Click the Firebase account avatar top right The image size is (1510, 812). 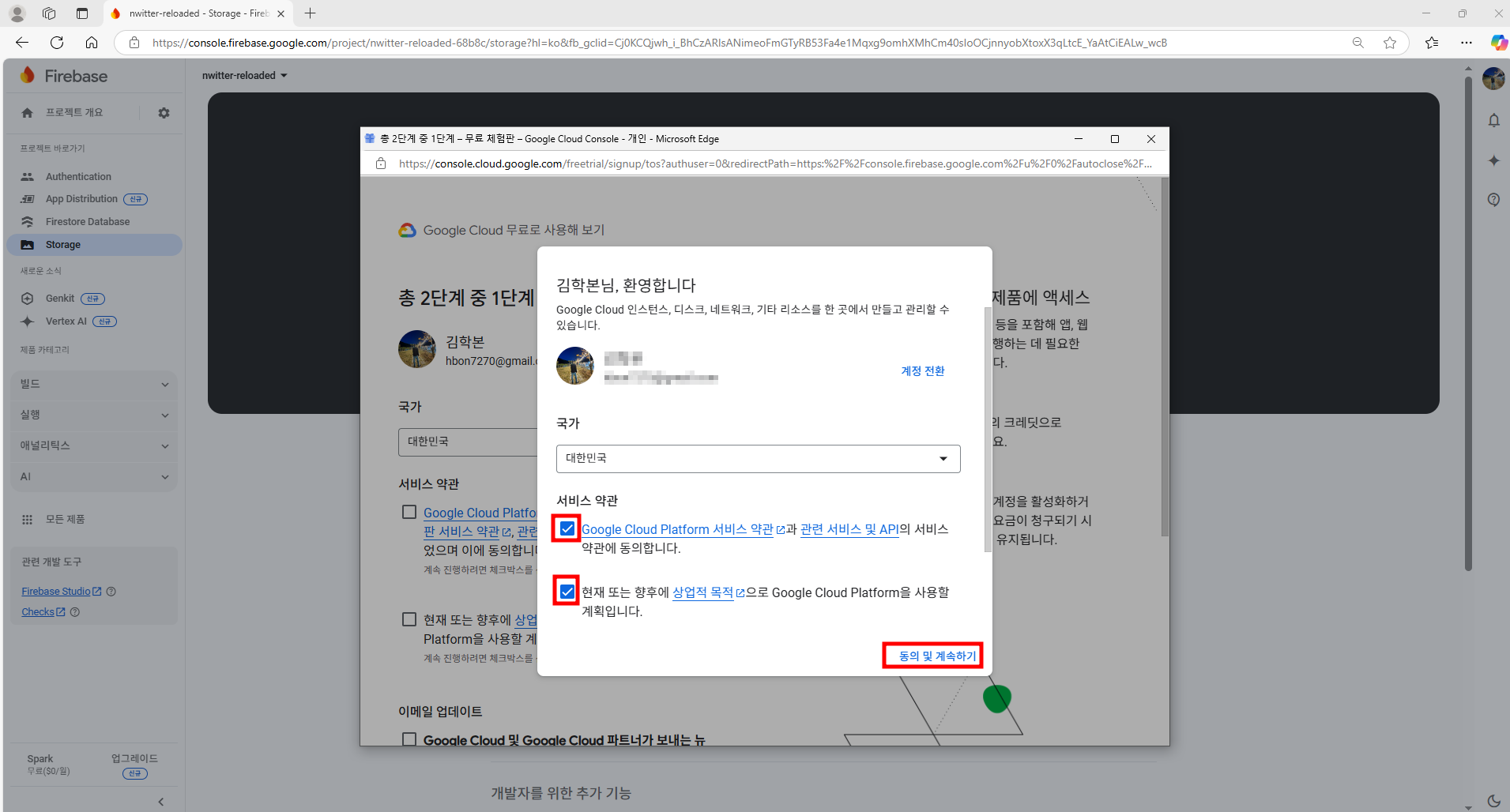[1493, 79]
